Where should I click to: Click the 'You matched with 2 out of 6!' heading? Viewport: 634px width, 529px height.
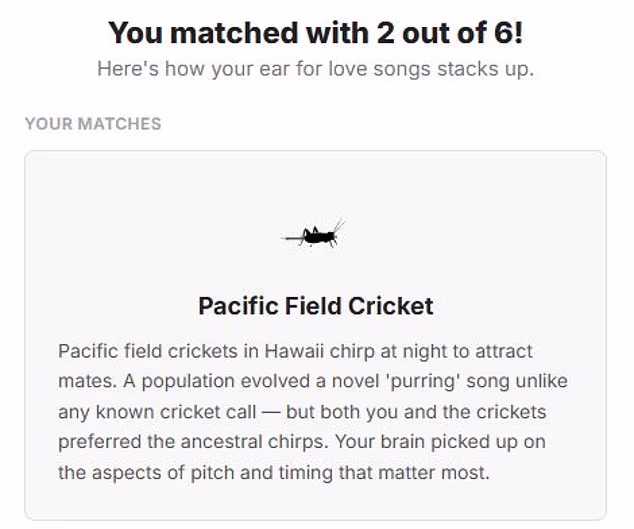point(315,33)
